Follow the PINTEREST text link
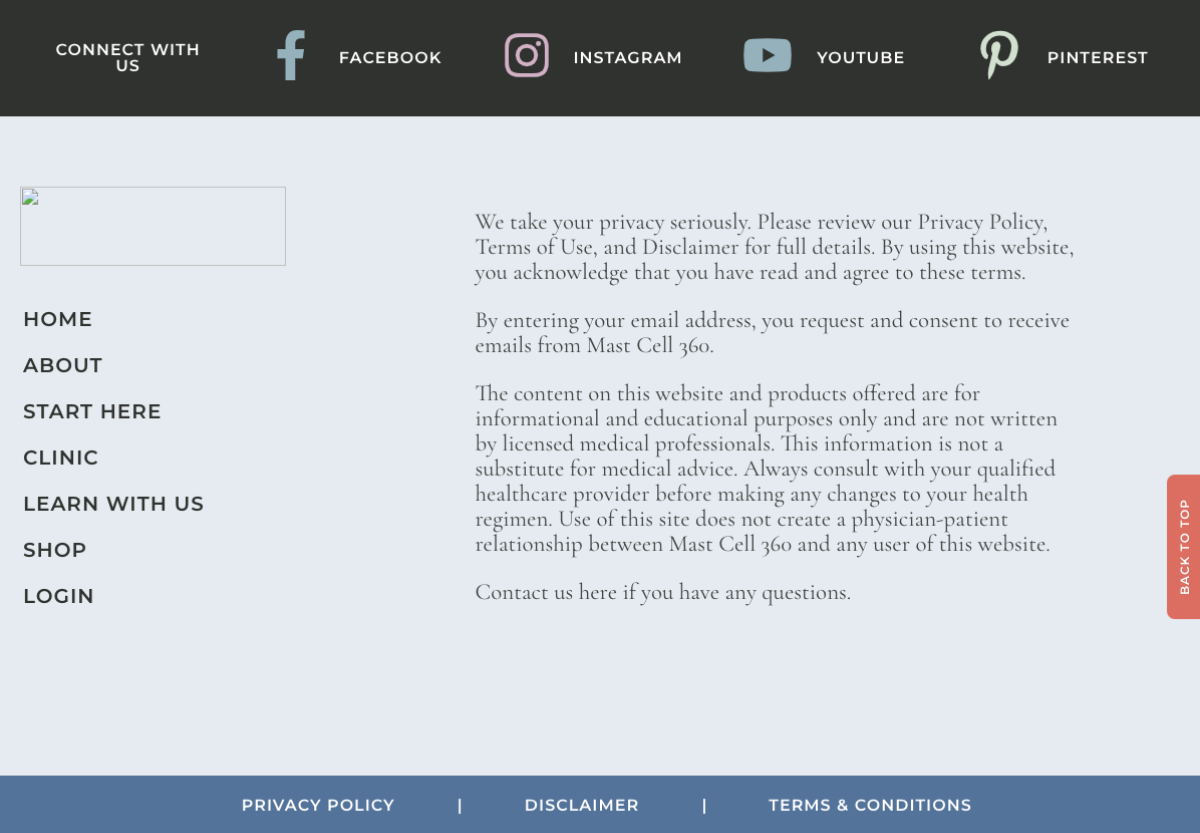The image size is (1200, 833). [1097, 58]
